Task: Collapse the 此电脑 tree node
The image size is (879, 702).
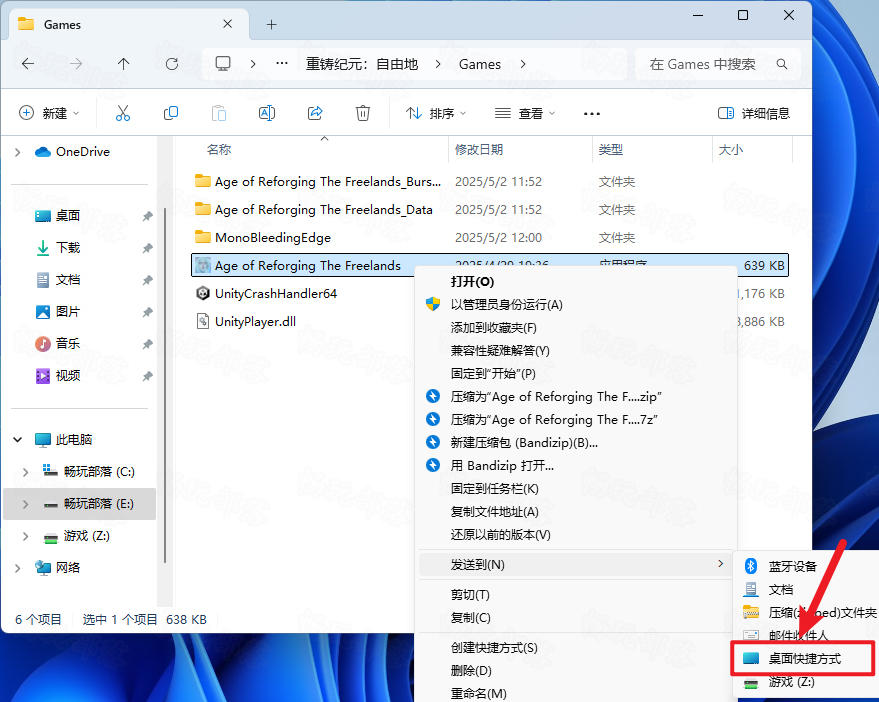Action: (17, 440)
